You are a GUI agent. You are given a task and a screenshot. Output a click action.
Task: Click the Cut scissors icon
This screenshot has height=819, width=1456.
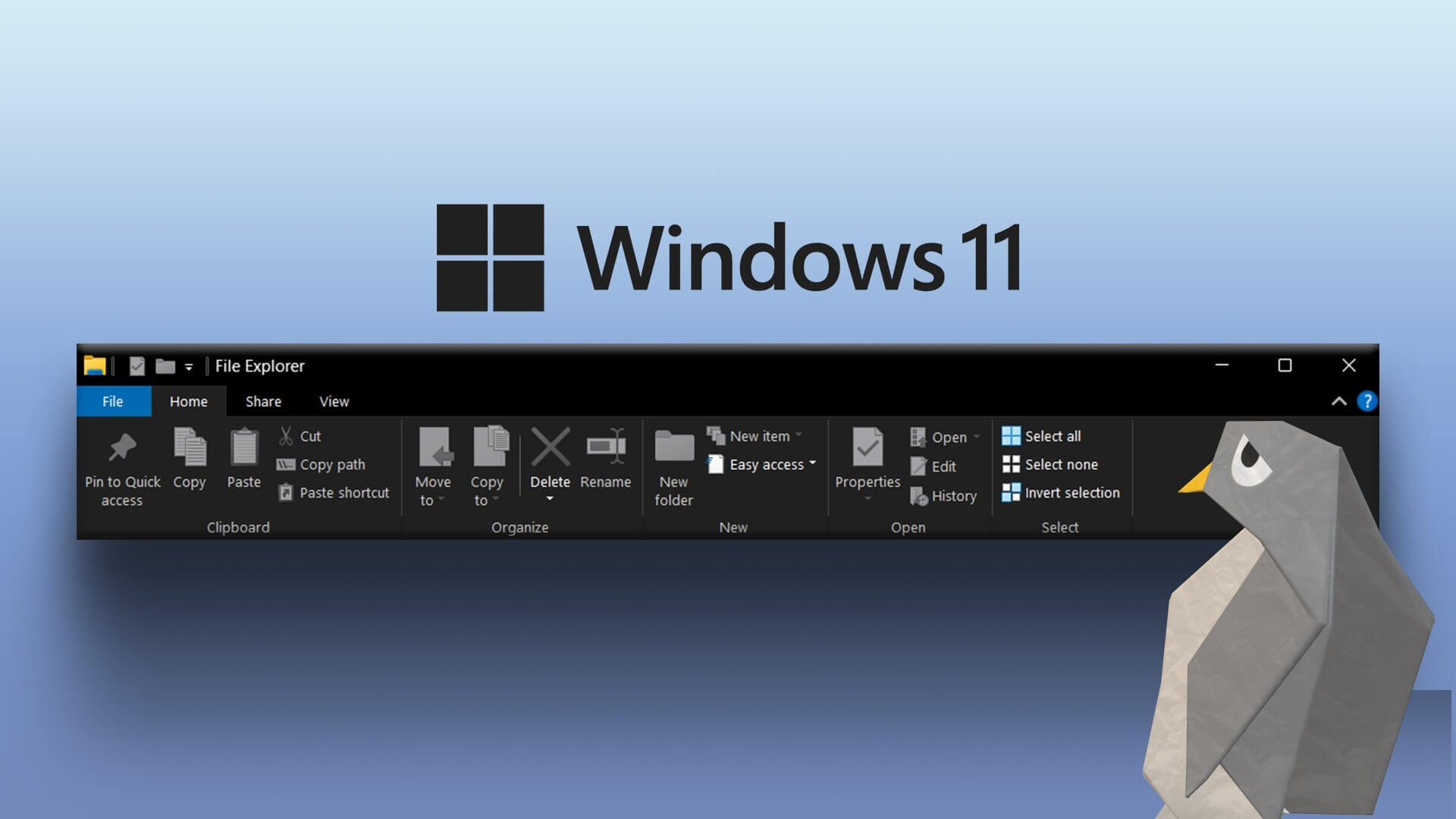pos(286,436)
